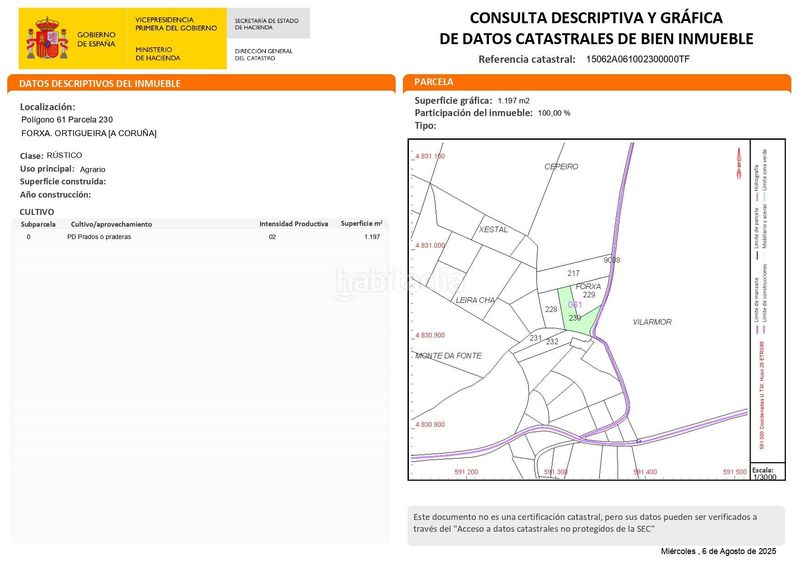Click 'DIRECCIÓN GENERAL DEL CATASTRO' text
Screen dimensions: 800x565
click(x=264, y=55)
